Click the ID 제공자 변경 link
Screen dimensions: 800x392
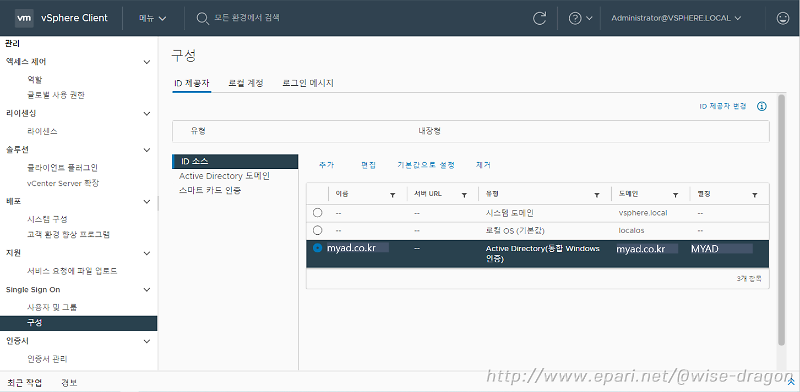click(722, 106)
